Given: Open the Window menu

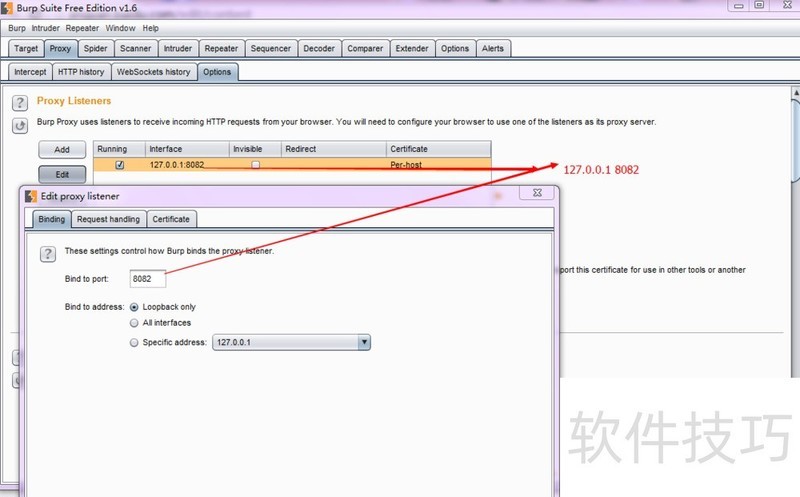Looking at the screenshot, I should pos(120,28).
